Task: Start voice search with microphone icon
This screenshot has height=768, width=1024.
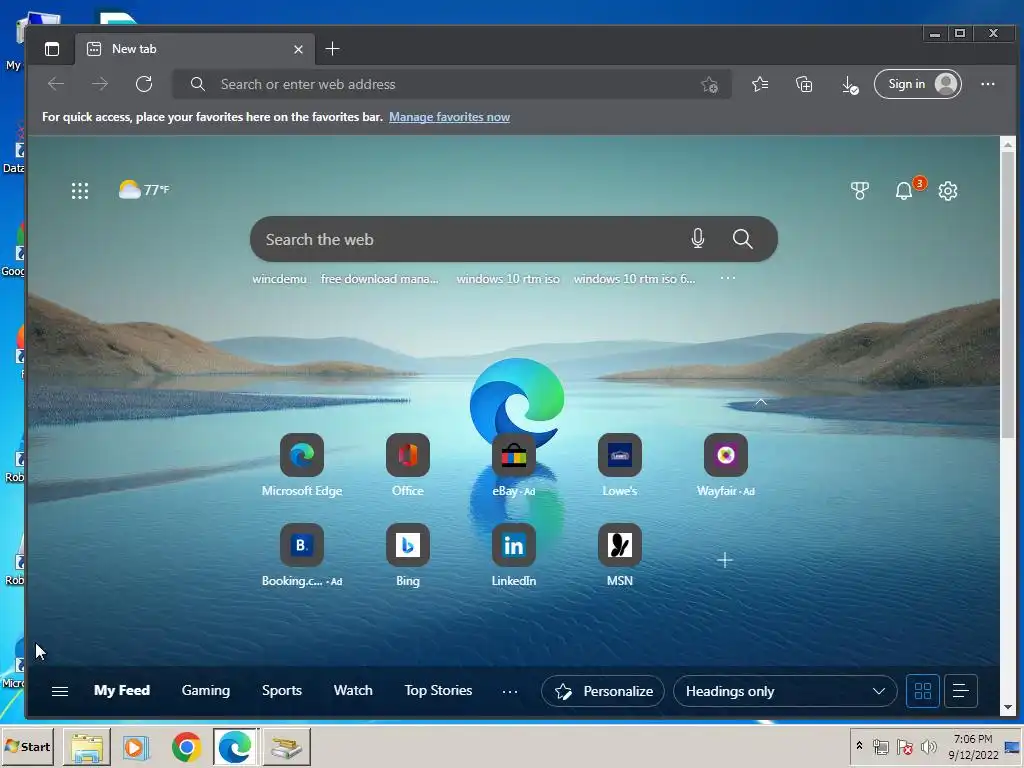Action: tap(697, 239)
